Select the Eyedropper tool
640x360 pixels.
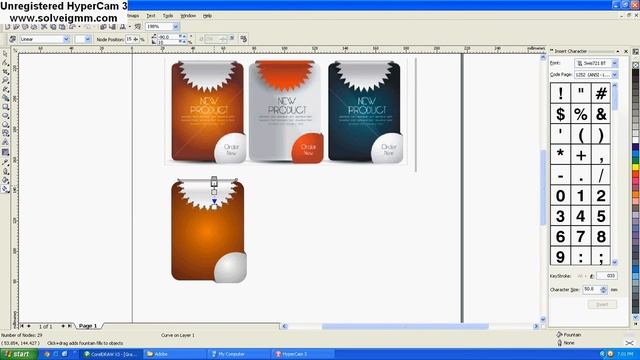[5, 162]
